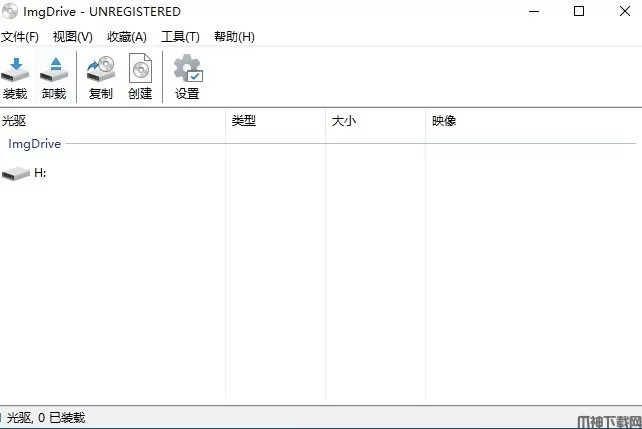Open the 收藏(A) menu
The height and width of the screenshot is (429, 642).
point(127,37)
